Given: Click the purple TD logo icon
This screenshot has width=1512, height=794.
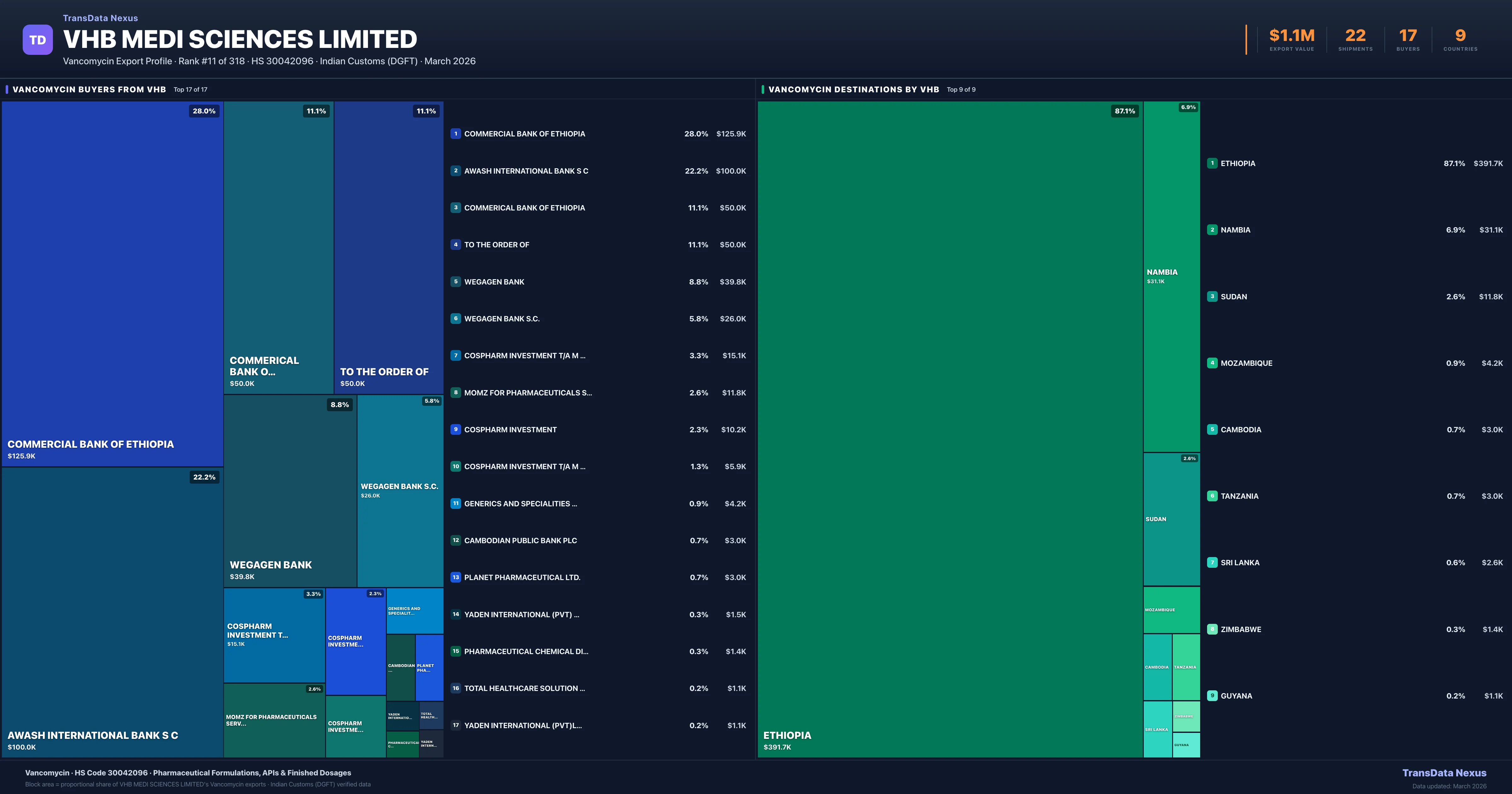Looking at the screenshot, I should [37, 40].
